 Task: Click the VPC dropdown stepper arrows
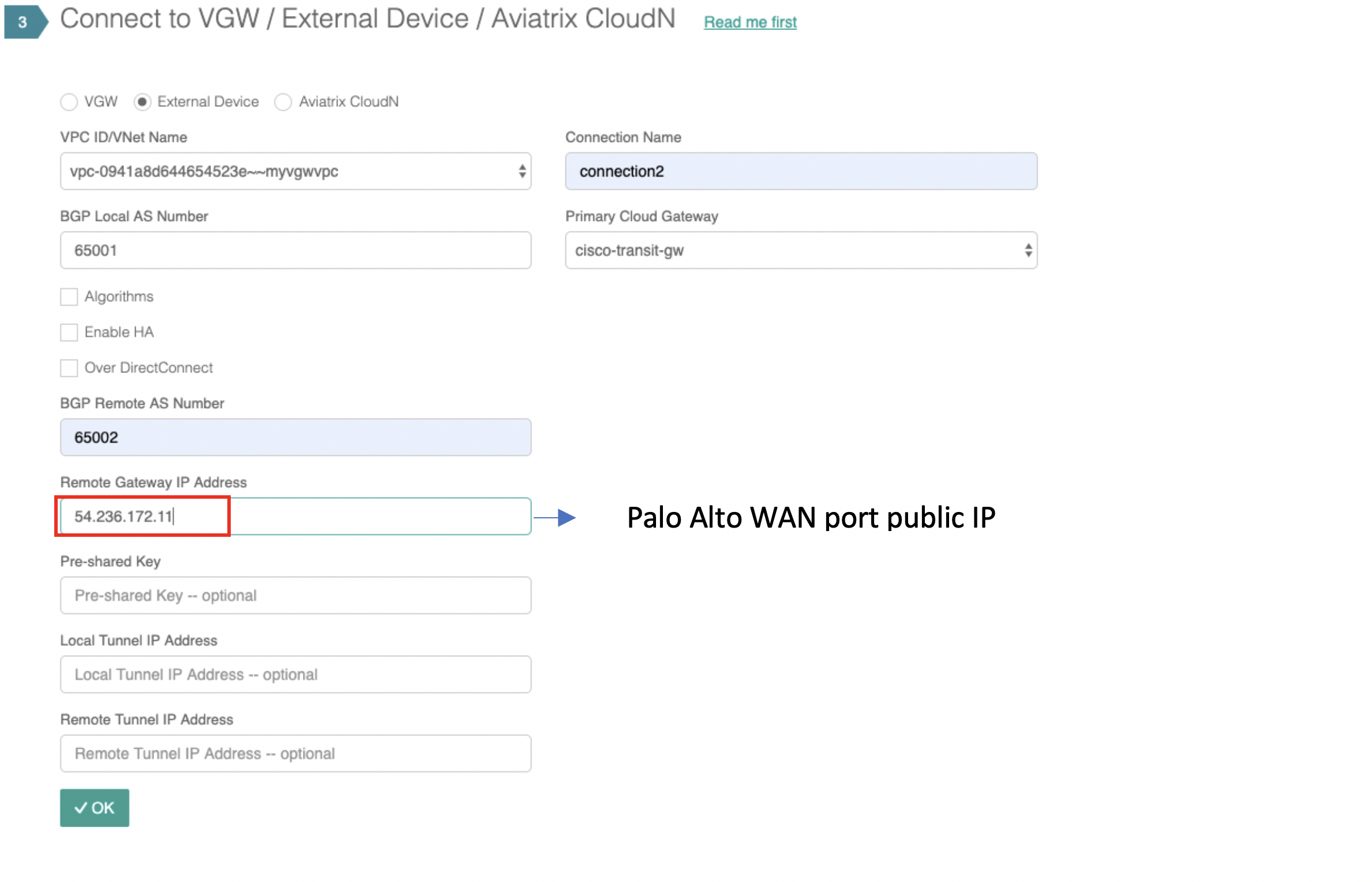521,171
